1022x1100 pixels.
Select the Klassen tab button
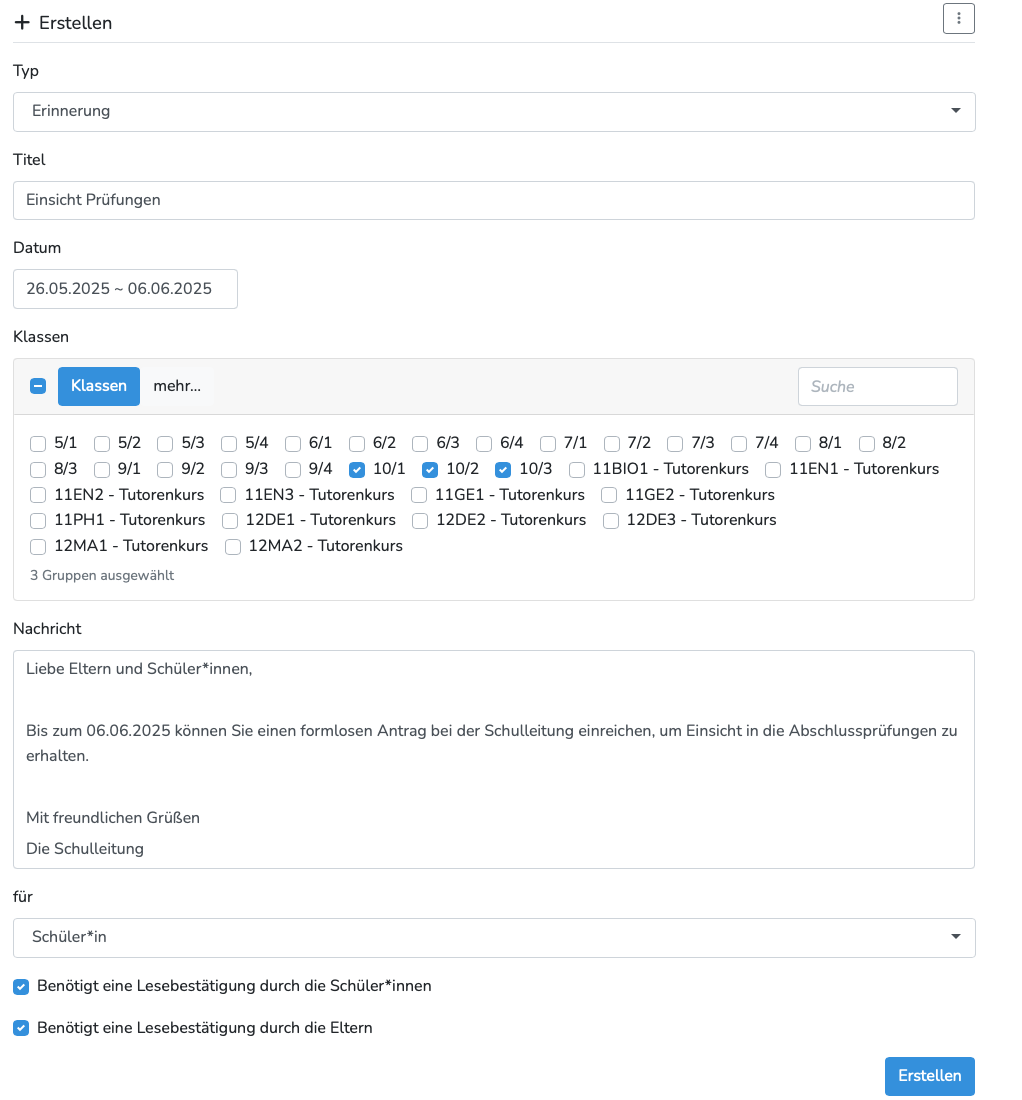(99, 386)
